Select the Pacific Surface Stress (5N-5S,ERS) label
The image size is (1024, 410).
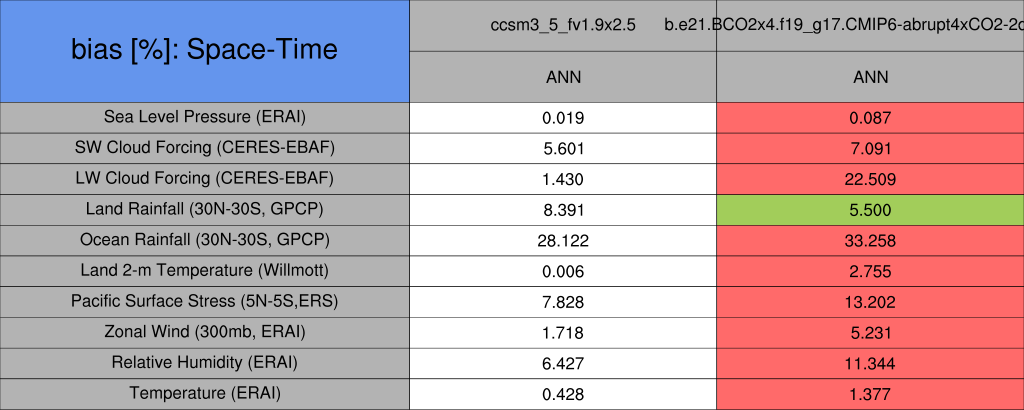coord(205,302)
